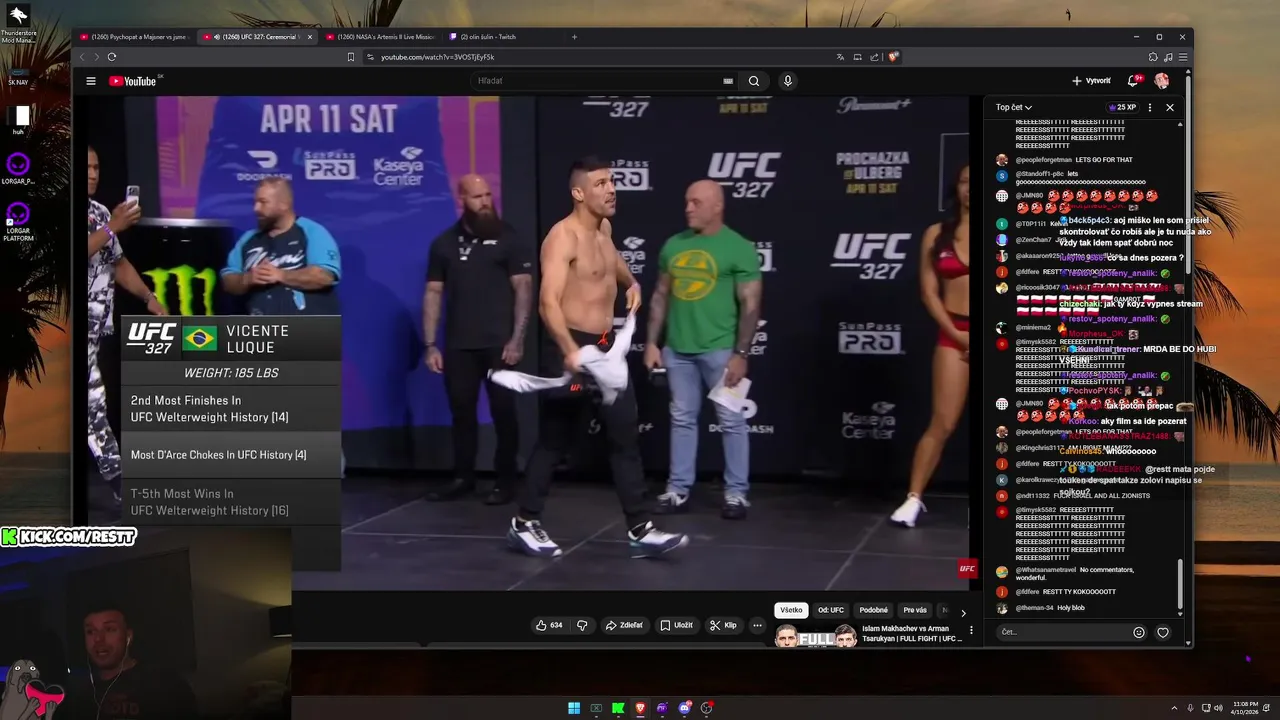The width and height of the screenshot is (1280, 720).
Task: Show hidden system tray icons
Action: pos(1174,708)
